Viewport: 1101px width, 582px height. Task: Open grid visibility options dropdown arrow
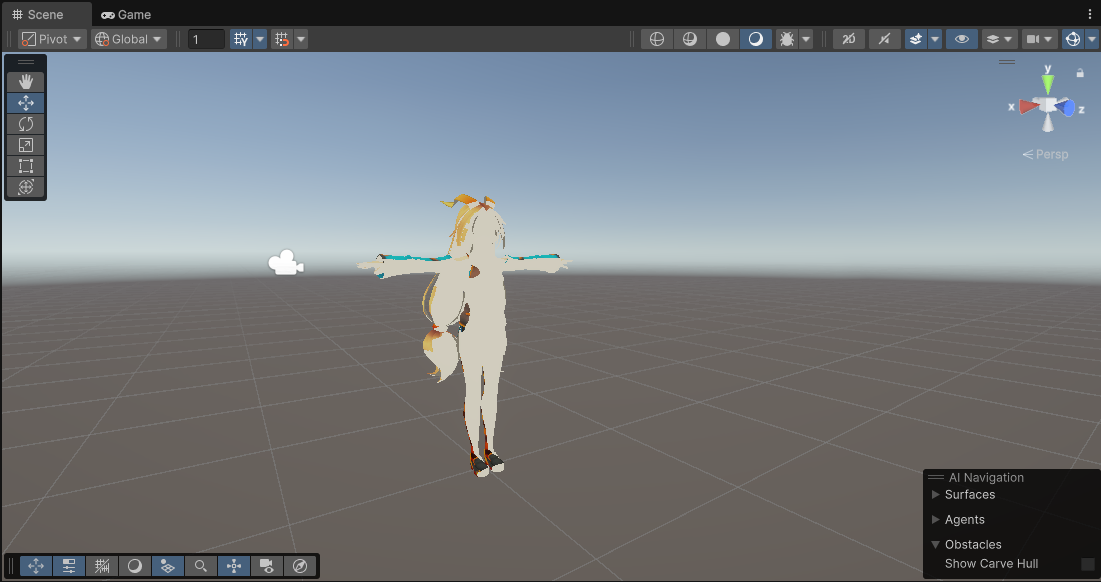click(x=260, y=39)
